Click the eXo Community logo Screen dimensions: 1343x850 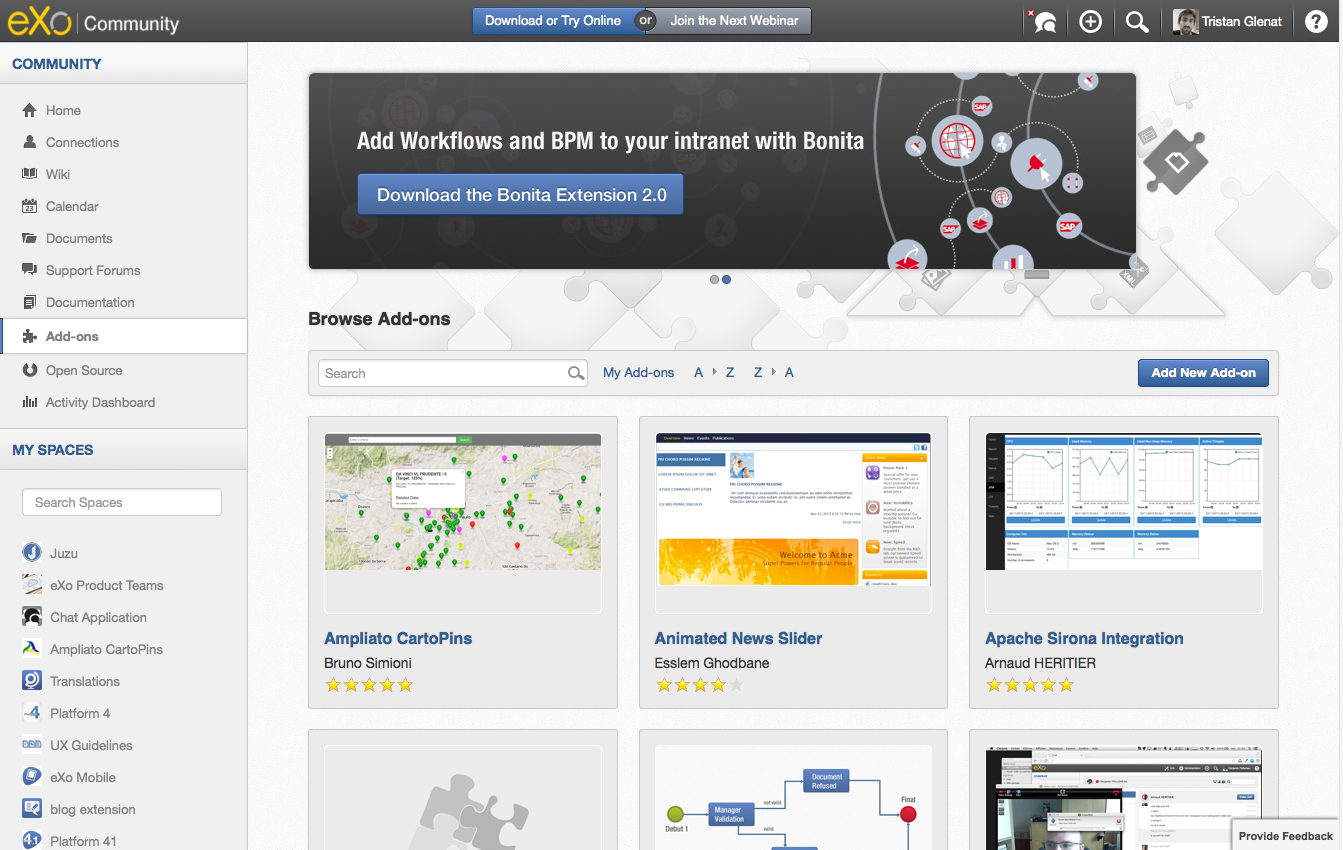(93, 21)
